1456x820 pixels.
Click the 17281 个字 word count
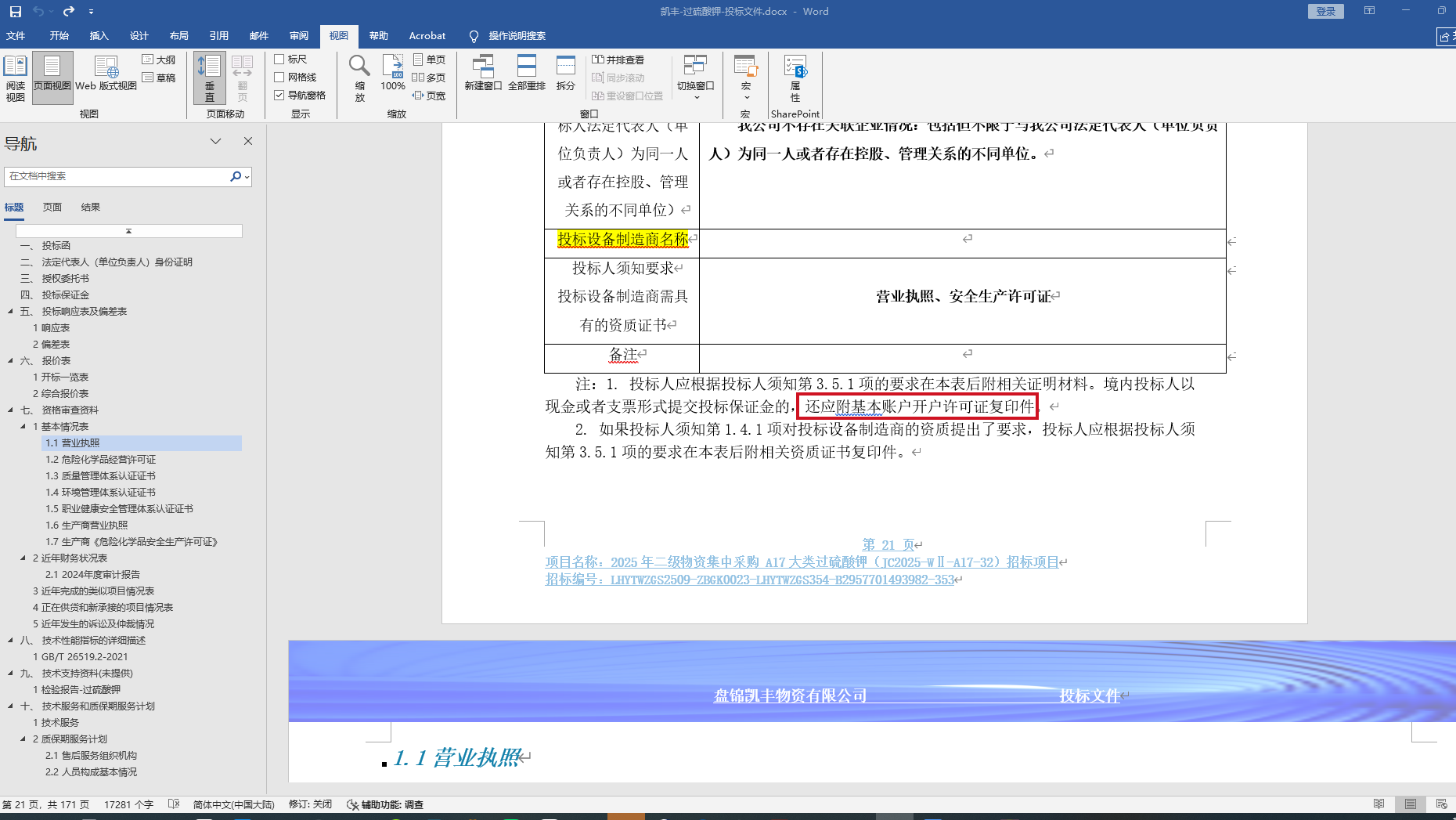pos(129,804)
